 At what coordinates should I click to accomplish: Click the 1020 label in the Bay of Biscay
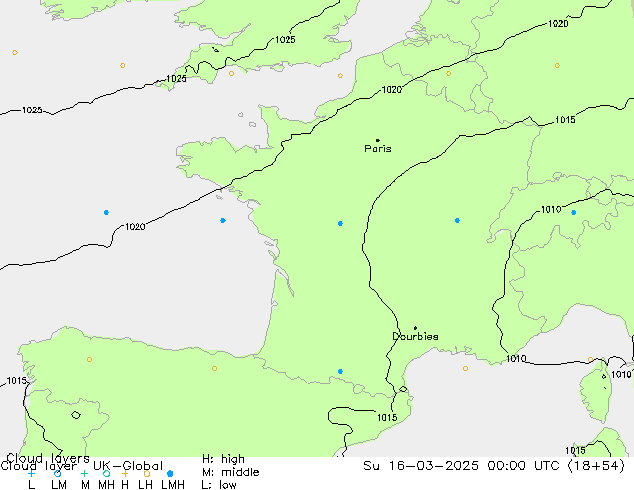[135, 227]
